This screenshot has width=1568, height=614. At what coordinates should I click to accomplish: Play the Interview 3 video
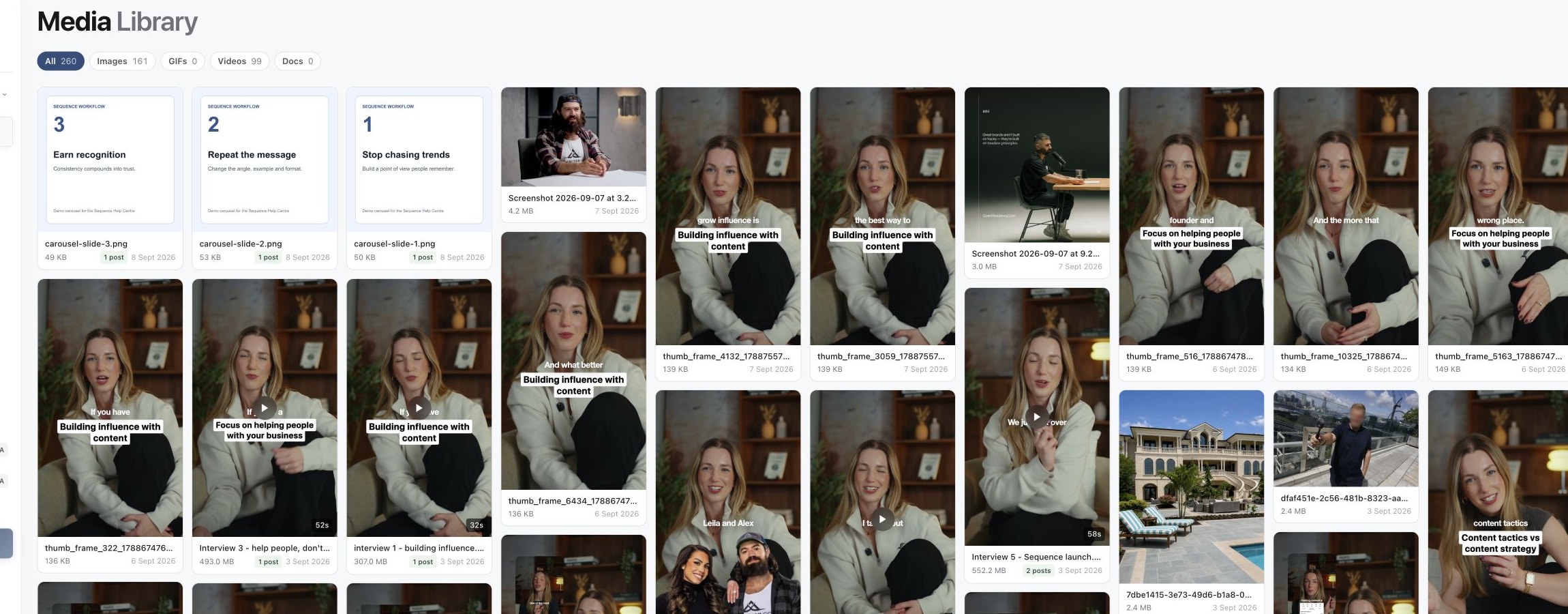tap(265, 408)
